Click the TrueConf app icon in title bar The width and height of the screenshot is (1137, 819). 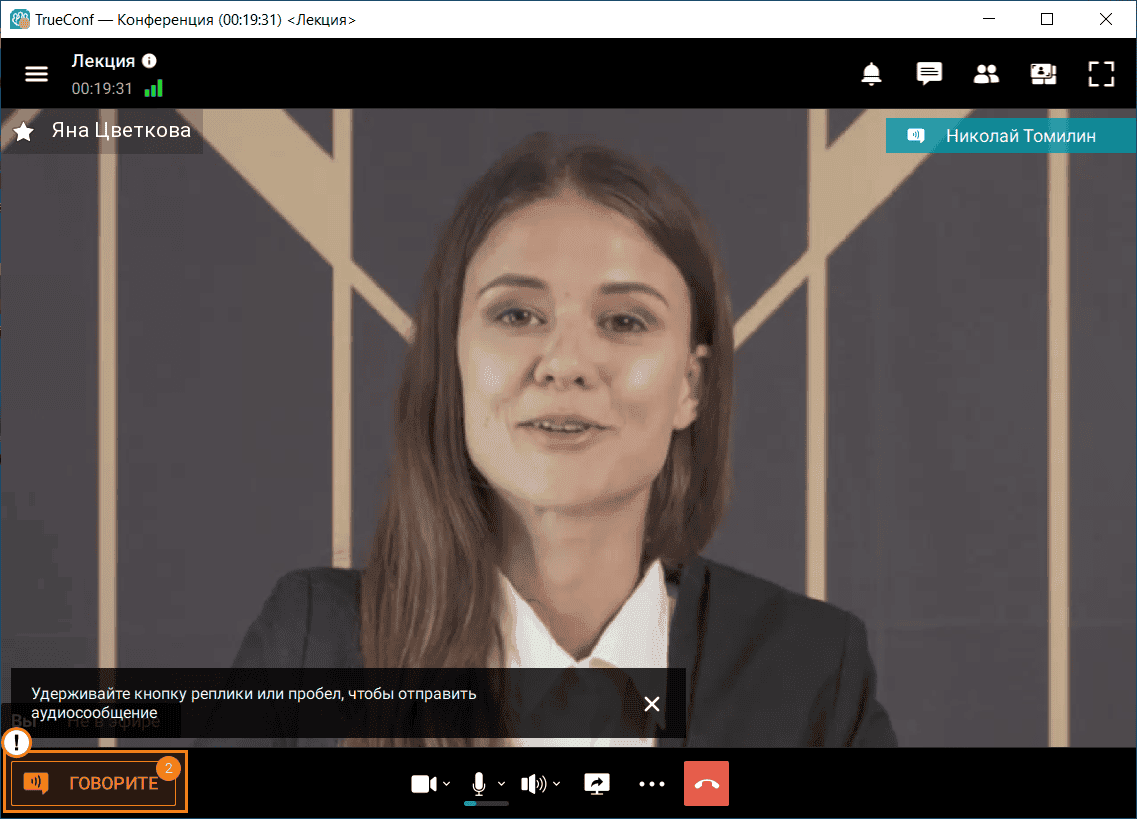(x=20, y=20)
